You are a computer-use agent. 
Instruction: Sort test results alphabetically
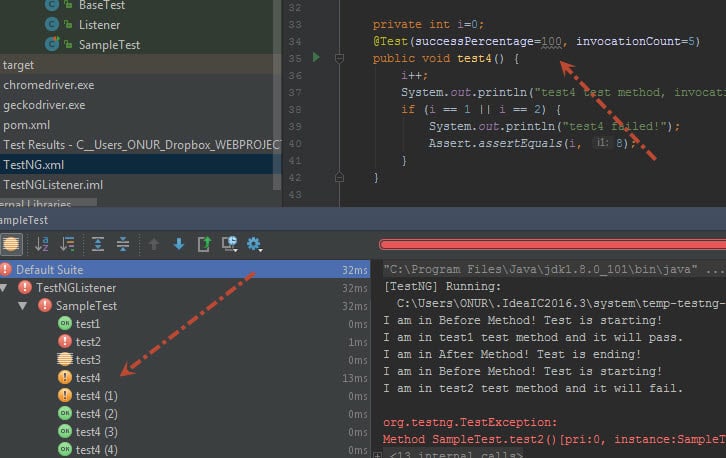tap(42, 244)
